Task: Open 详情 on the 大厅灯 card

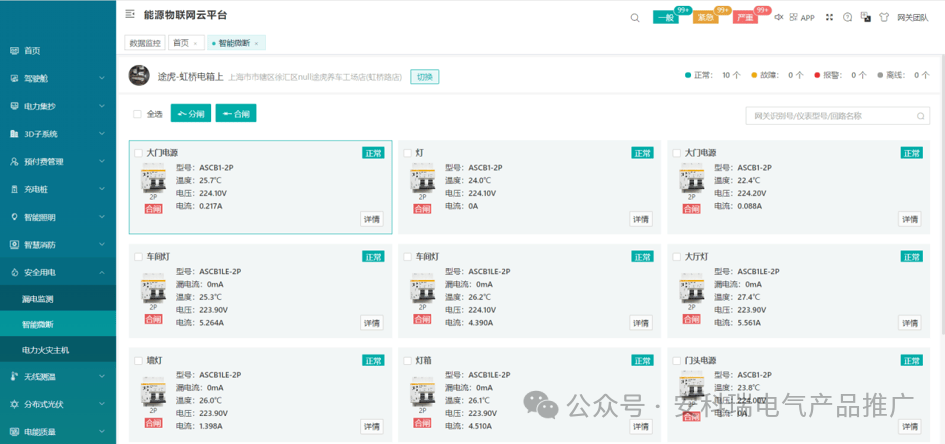Action: 909,323
